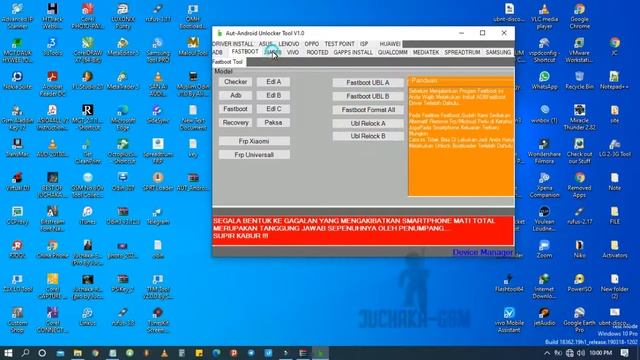Switch to the LENOVO tab
640x360 pixels.
289,44
